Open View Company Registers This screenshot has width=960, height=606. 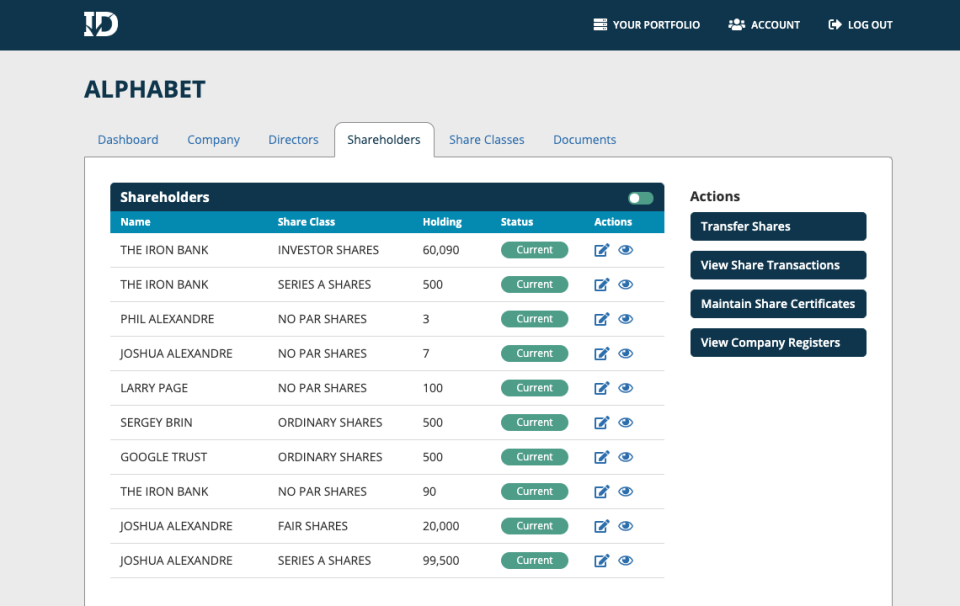tap(777, 342)
